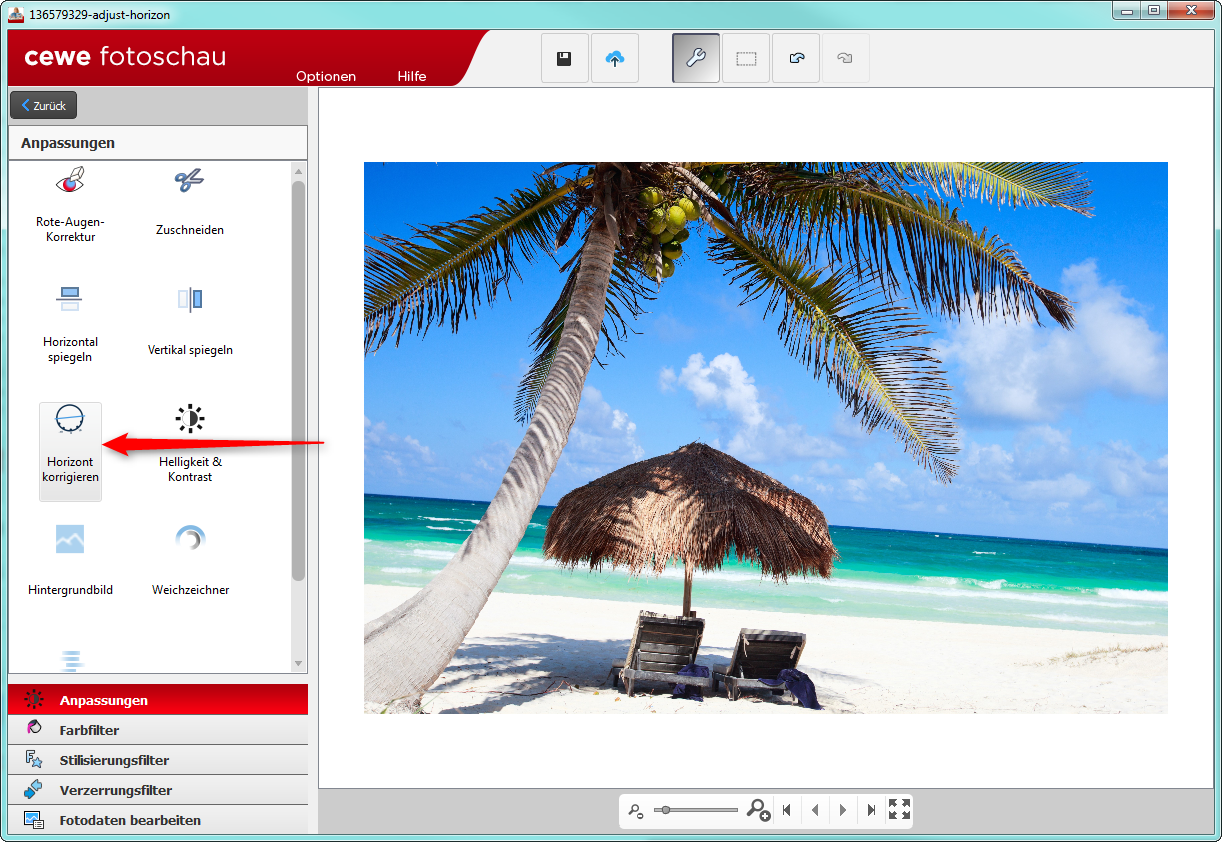Upload photo using cloud icon

coord(615,59)
